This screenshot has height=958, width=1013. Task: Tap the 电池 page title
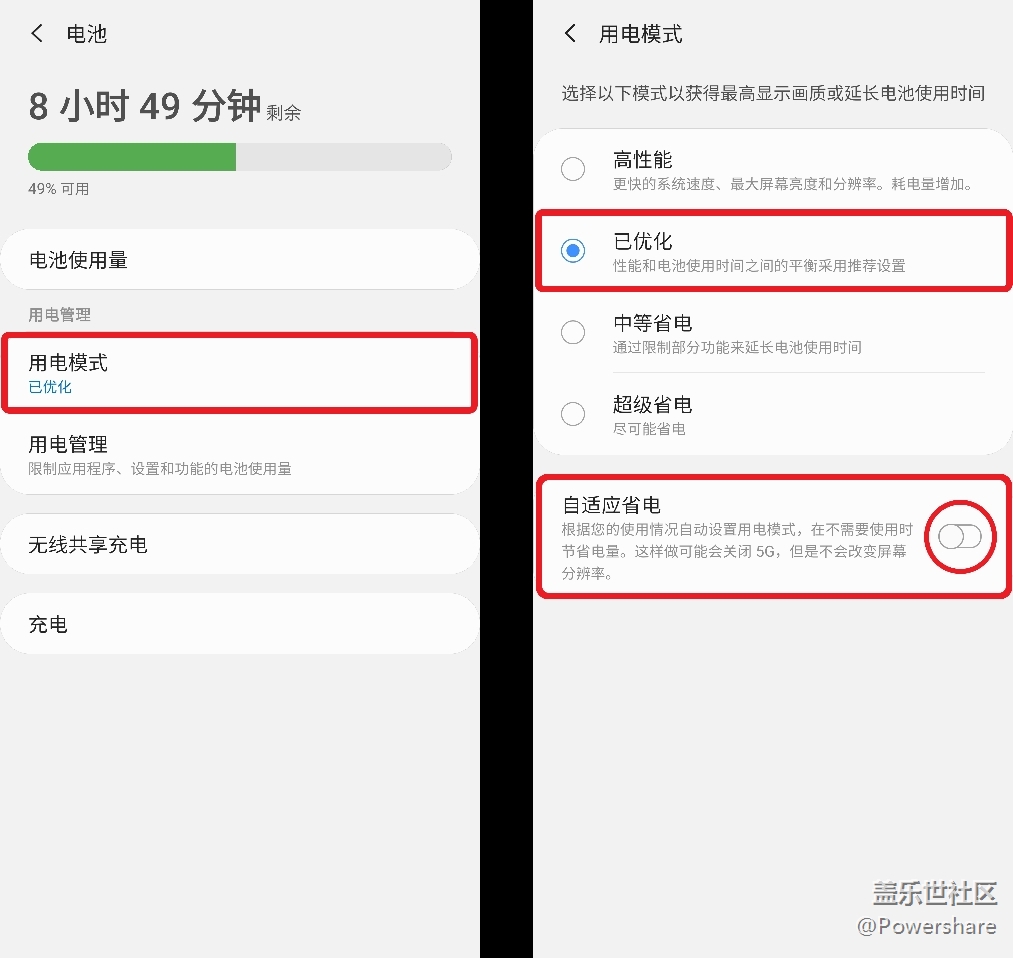point(86,34)
